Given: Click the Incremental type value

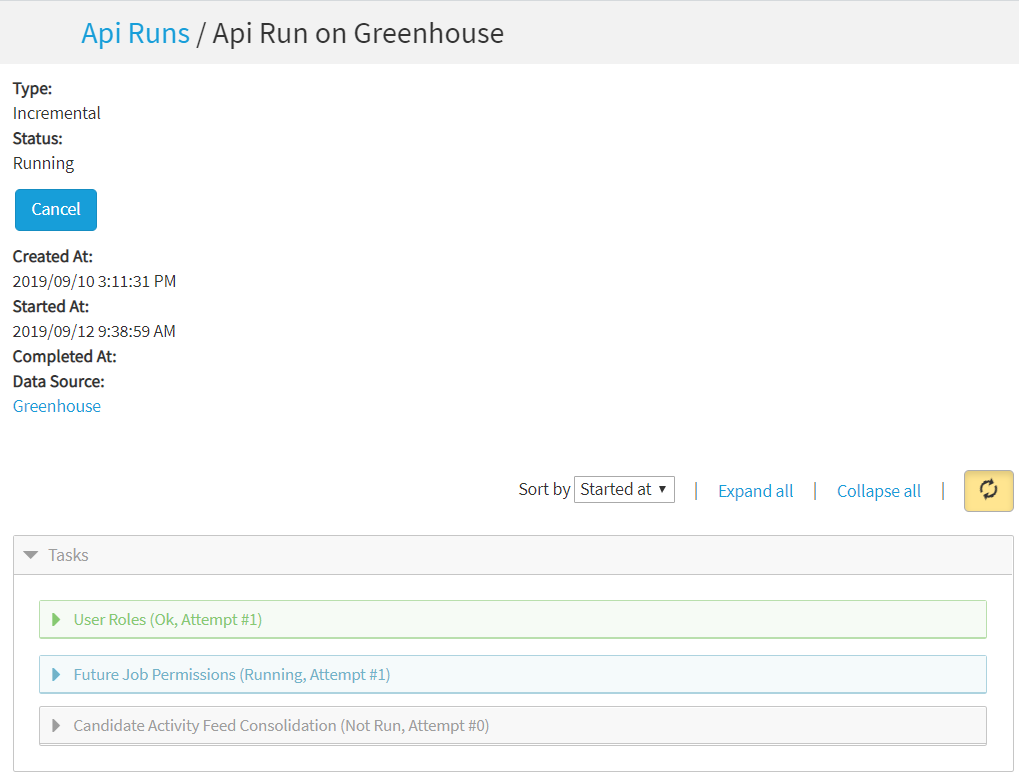Looking at the screenshot, I should pyautogui.click(x=57, y=113).
